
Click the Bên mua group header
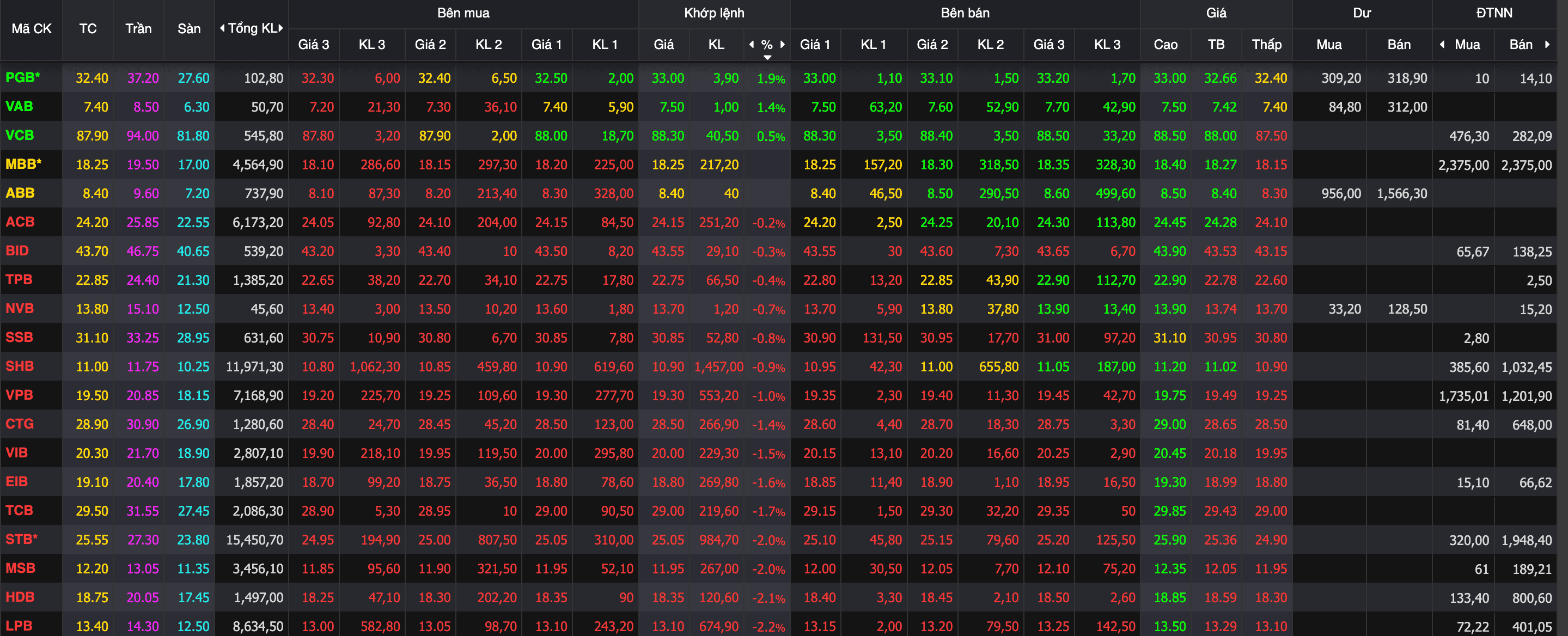point(463,13)
